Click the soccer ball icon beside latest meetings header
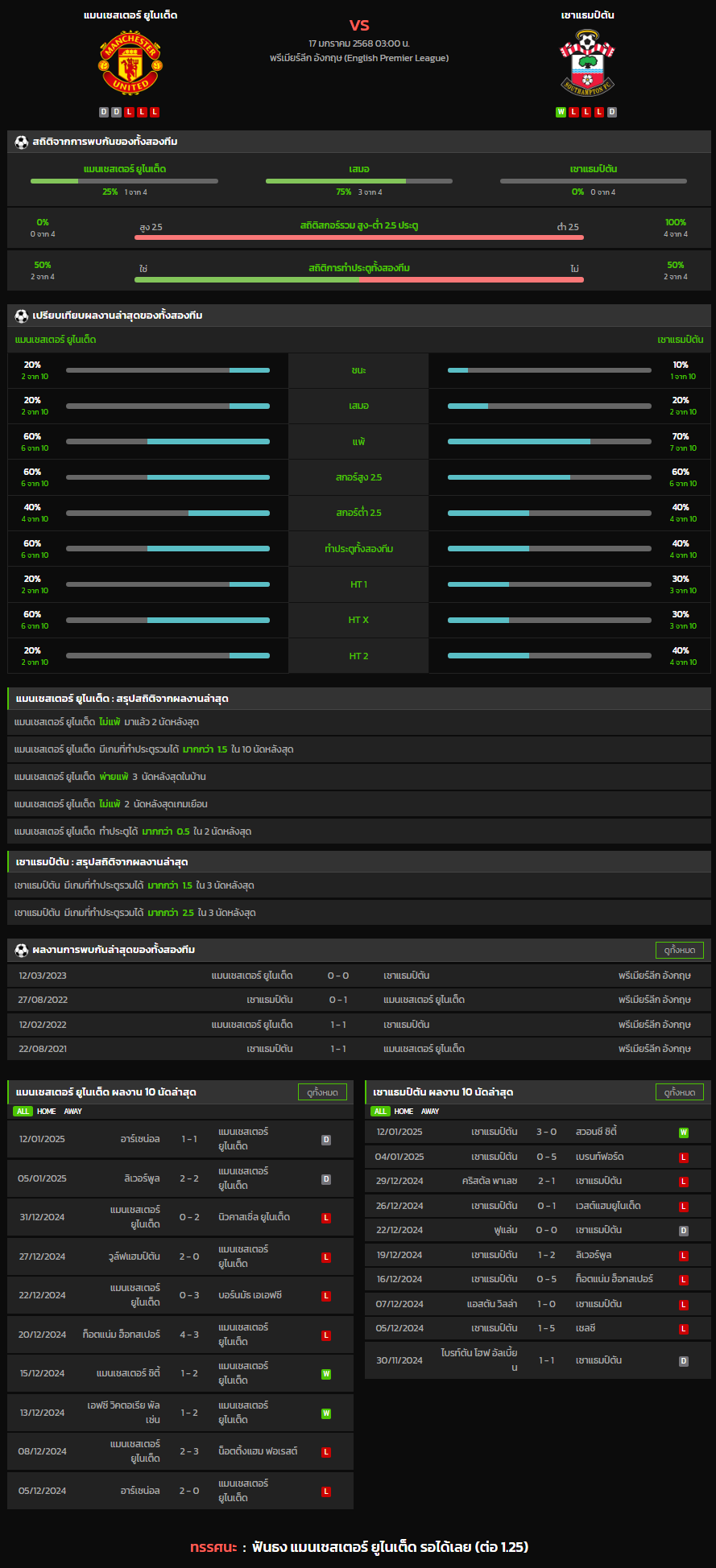Image resolution: width=716 pixels, height=1568 pixels. [22, 950]
